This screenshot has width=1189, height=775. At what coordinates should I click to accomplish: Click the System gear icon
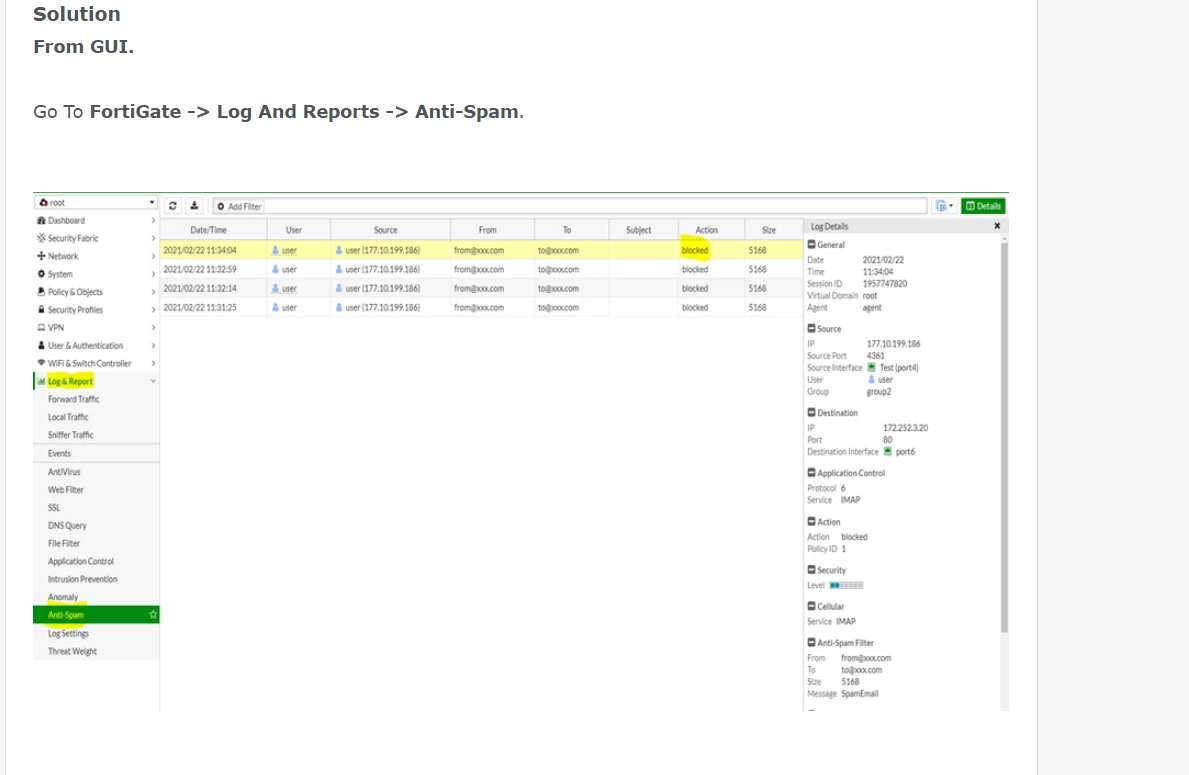pyautogui.click(x=41, y=274)
